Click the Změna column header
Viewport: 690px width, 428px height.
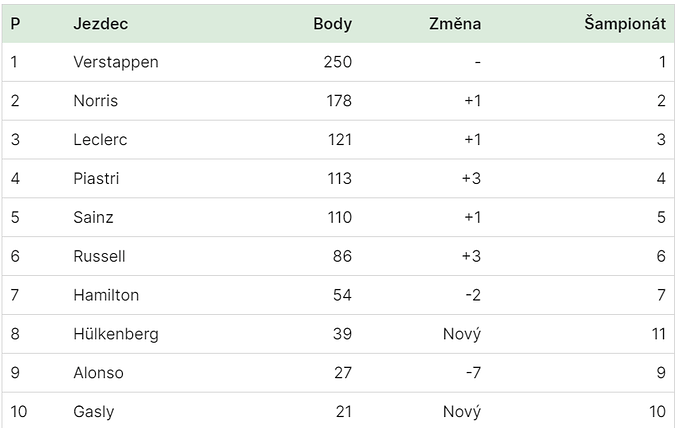tap(455, 24)
